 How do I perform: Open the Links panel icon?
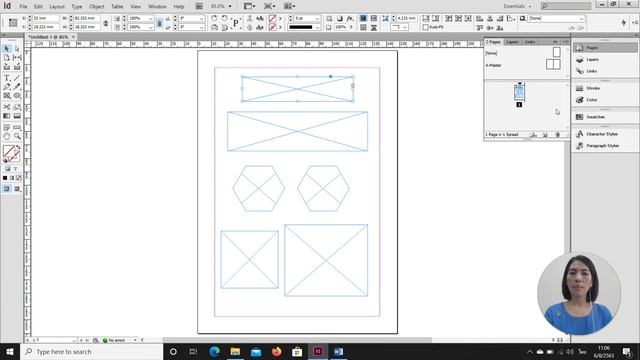pos(579,71)
